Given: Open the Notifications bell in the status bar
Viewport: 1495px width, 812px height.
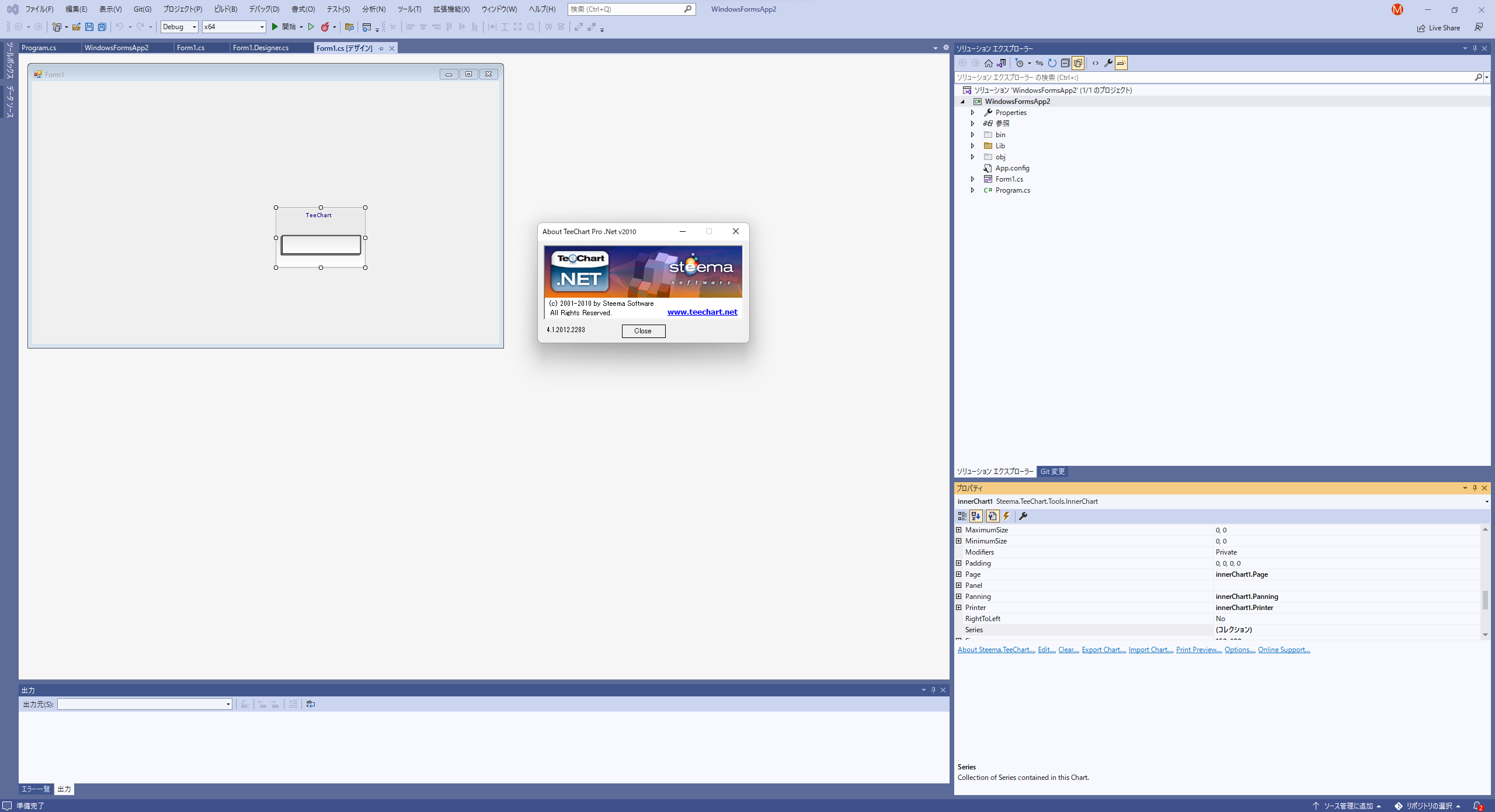Looking at the screenshot, I should 1477,806.
